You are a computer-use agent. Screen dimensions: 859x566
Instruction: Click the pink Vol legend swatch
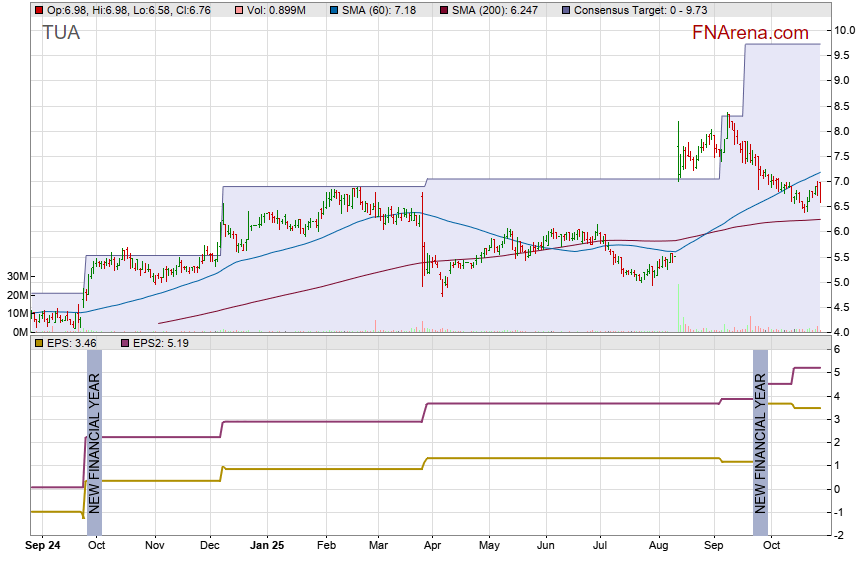237,10
